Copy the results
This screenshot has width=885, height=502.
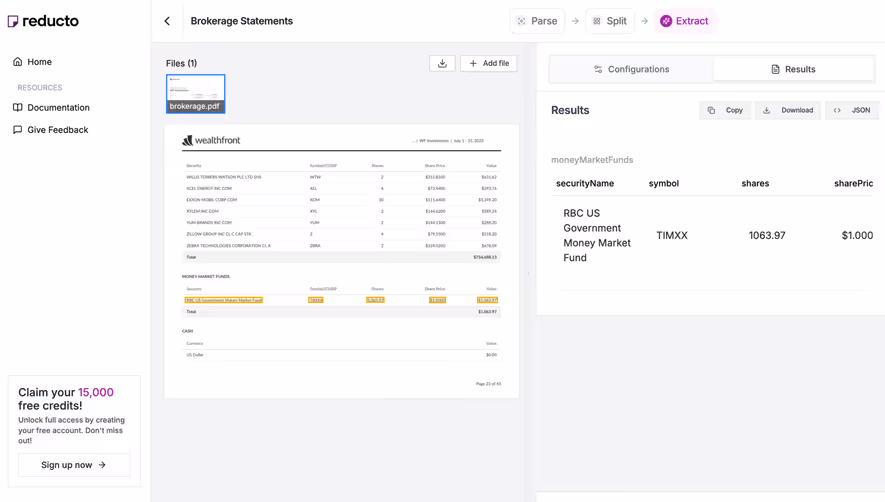[725, 110]
